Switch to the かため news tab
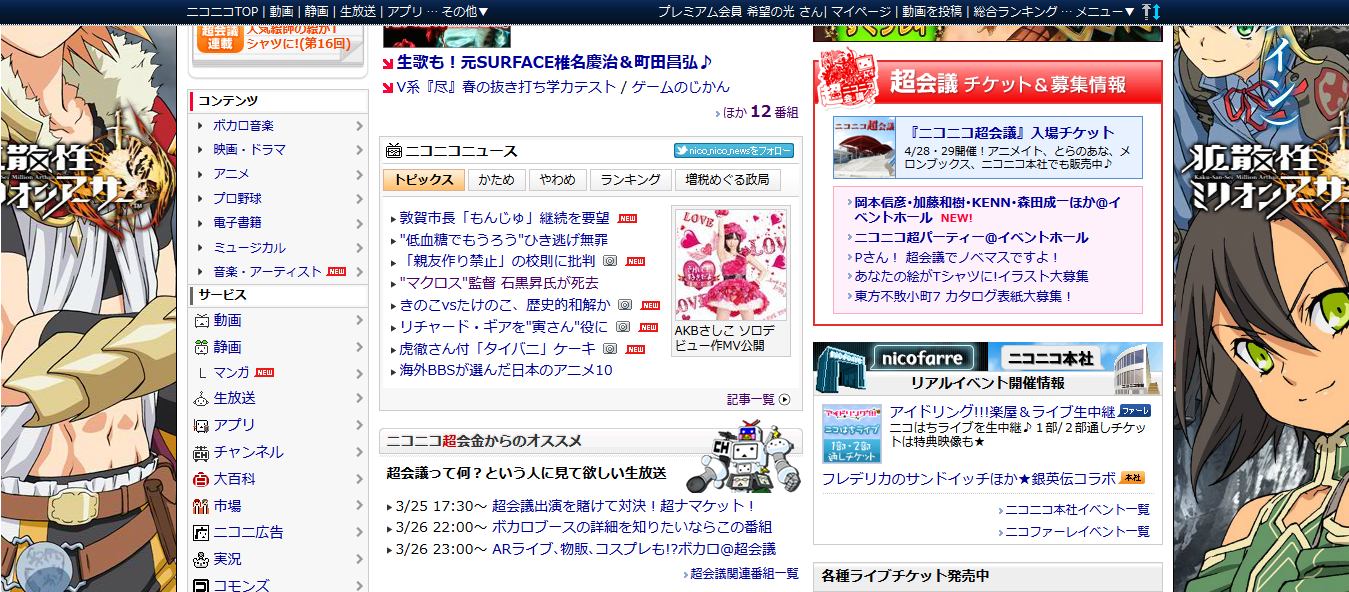 [x=496, y=180]
